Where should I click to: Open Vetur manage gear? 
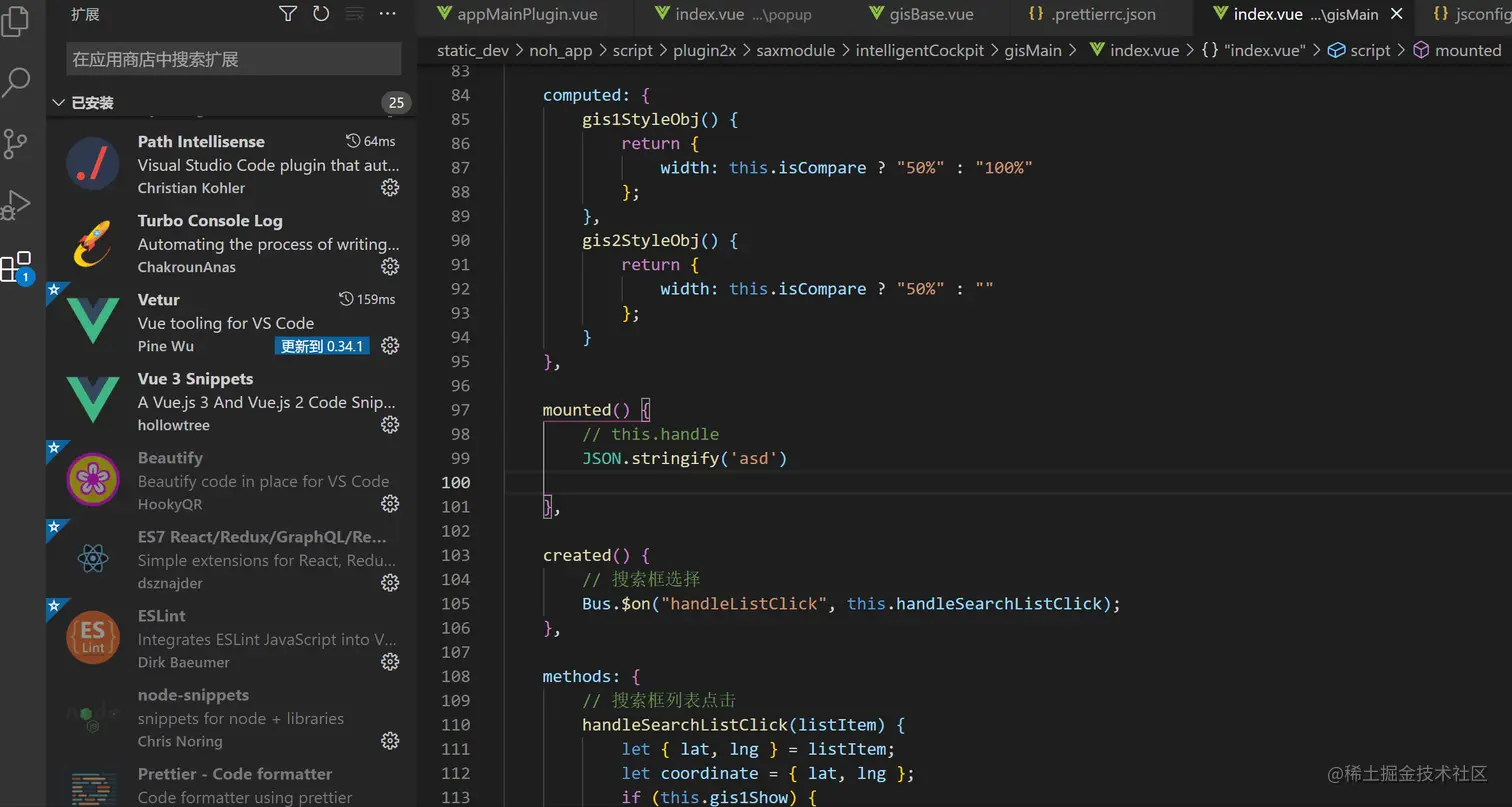pos(391,346)
